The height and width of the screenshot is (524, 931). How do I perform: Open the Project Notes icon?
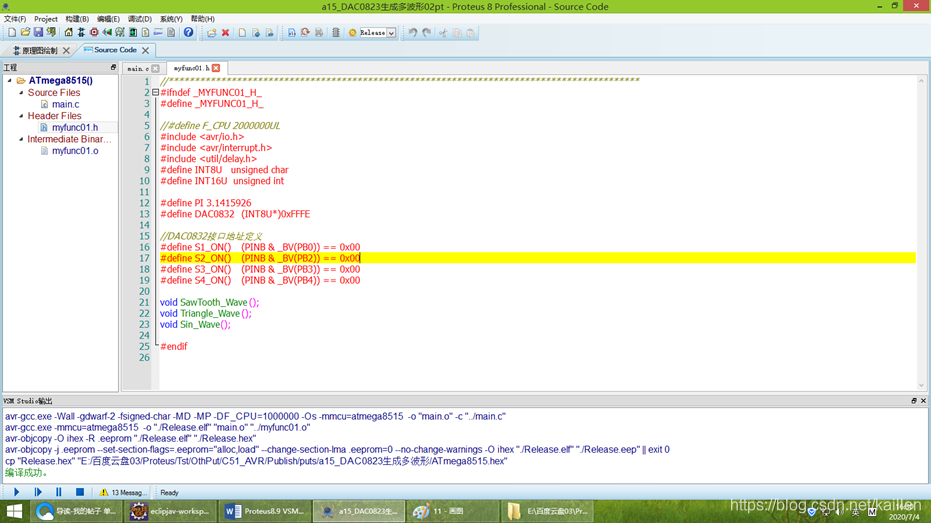tap(171, 33)
